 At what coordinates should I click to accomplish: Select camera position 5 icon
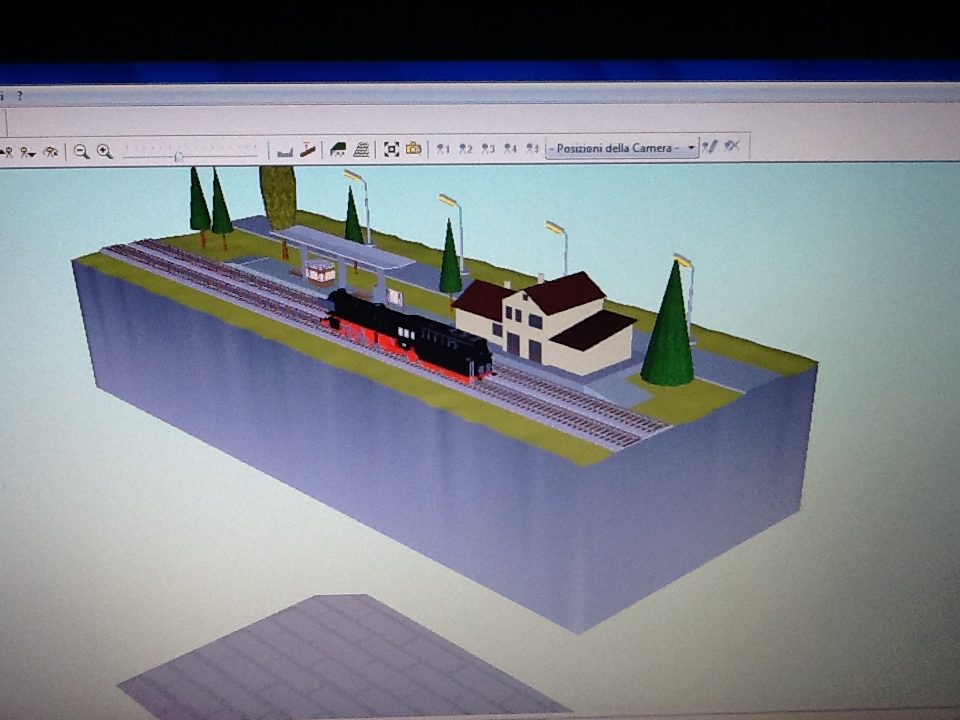pos(532,149)
